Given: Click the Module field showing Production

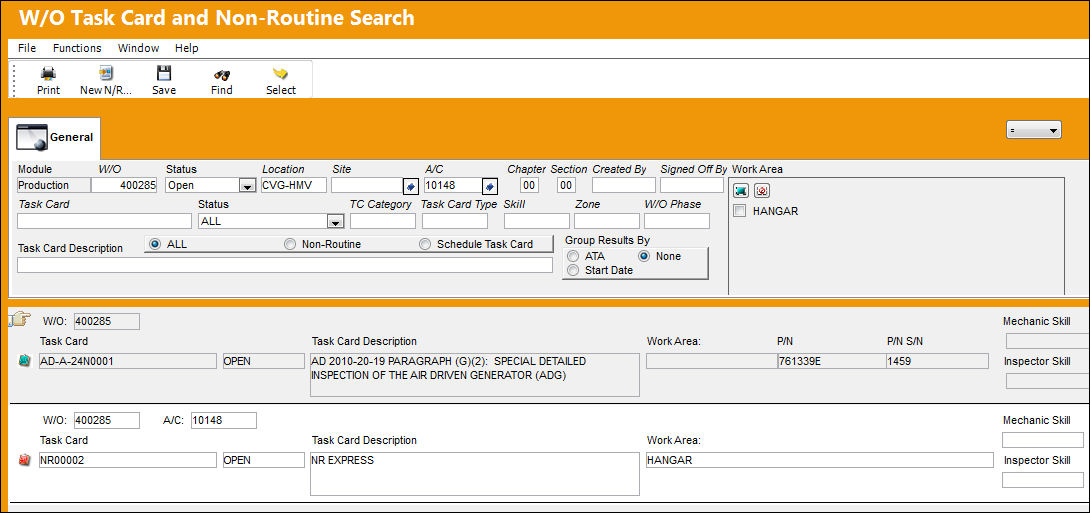Looking at the screenshot, I should tap(54, 185).
